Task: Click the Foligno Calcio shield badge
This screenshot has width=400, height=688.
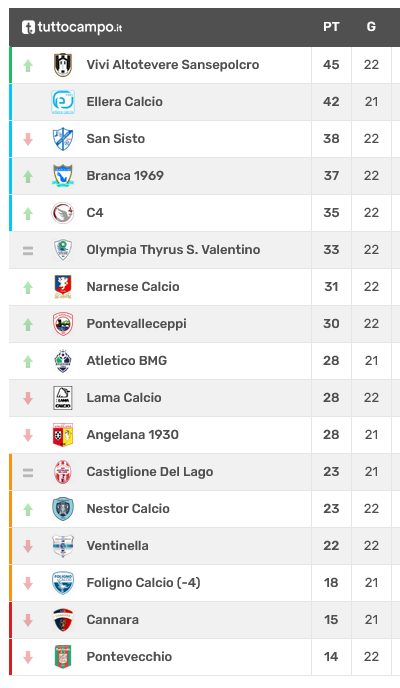Action: [63, 583]
